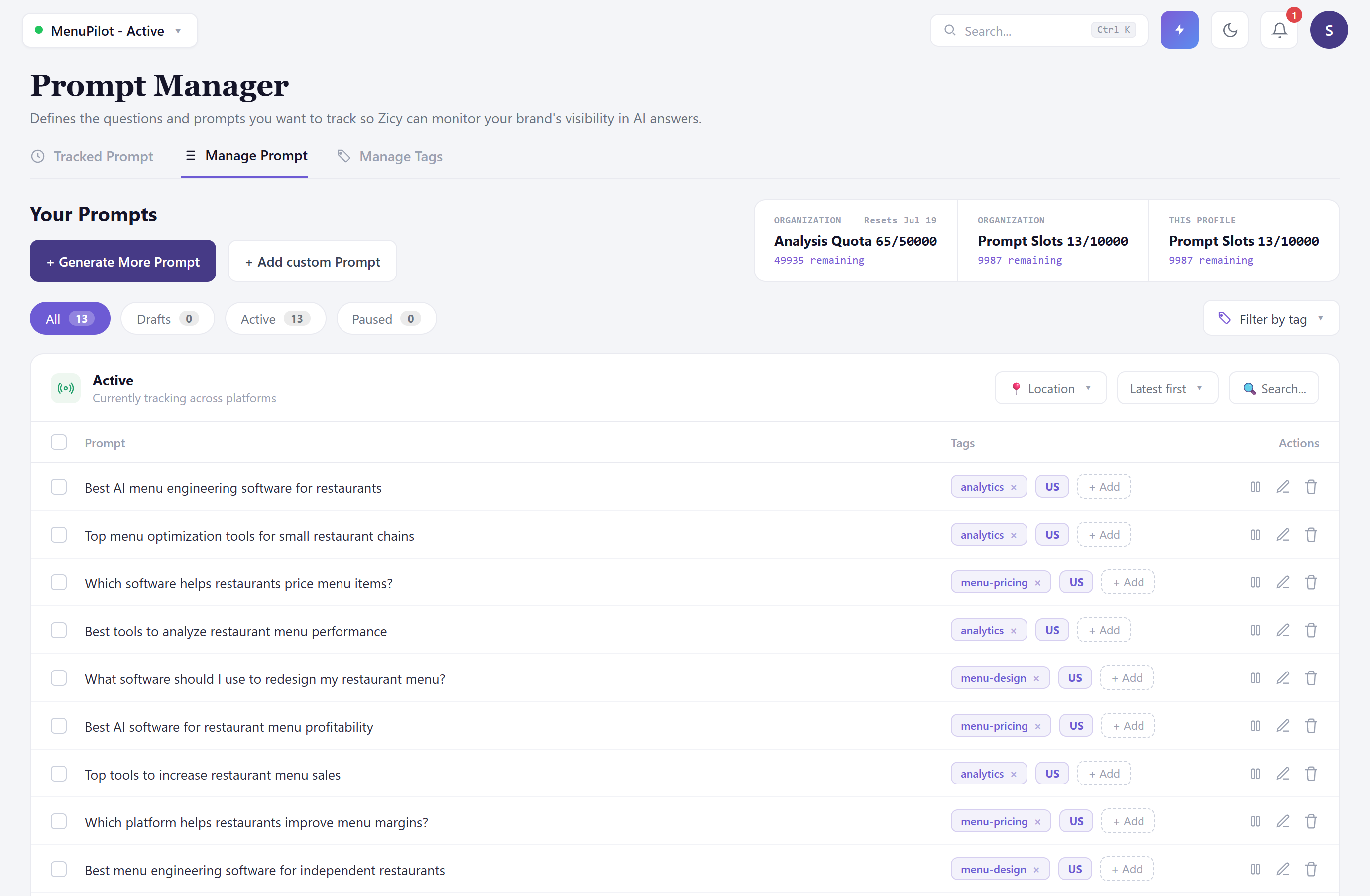Toggle dark mode moon icon
The height and width of the screenshot is (896, 1370).
[1229, 30]
